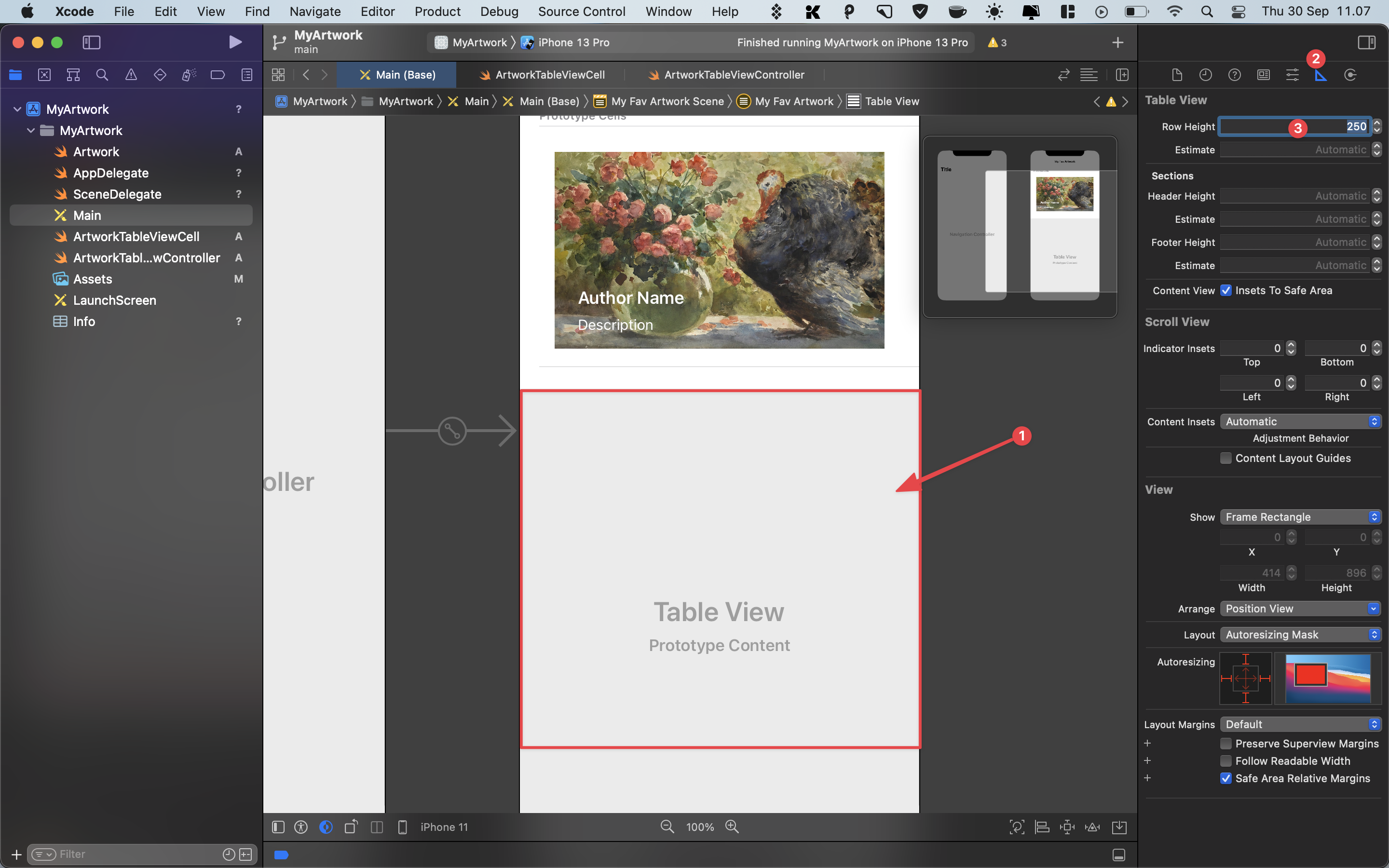Zoom out the storyboard canvas
Screen dimensions: 1389x868
pyautogui.click(x=667, y=827)
